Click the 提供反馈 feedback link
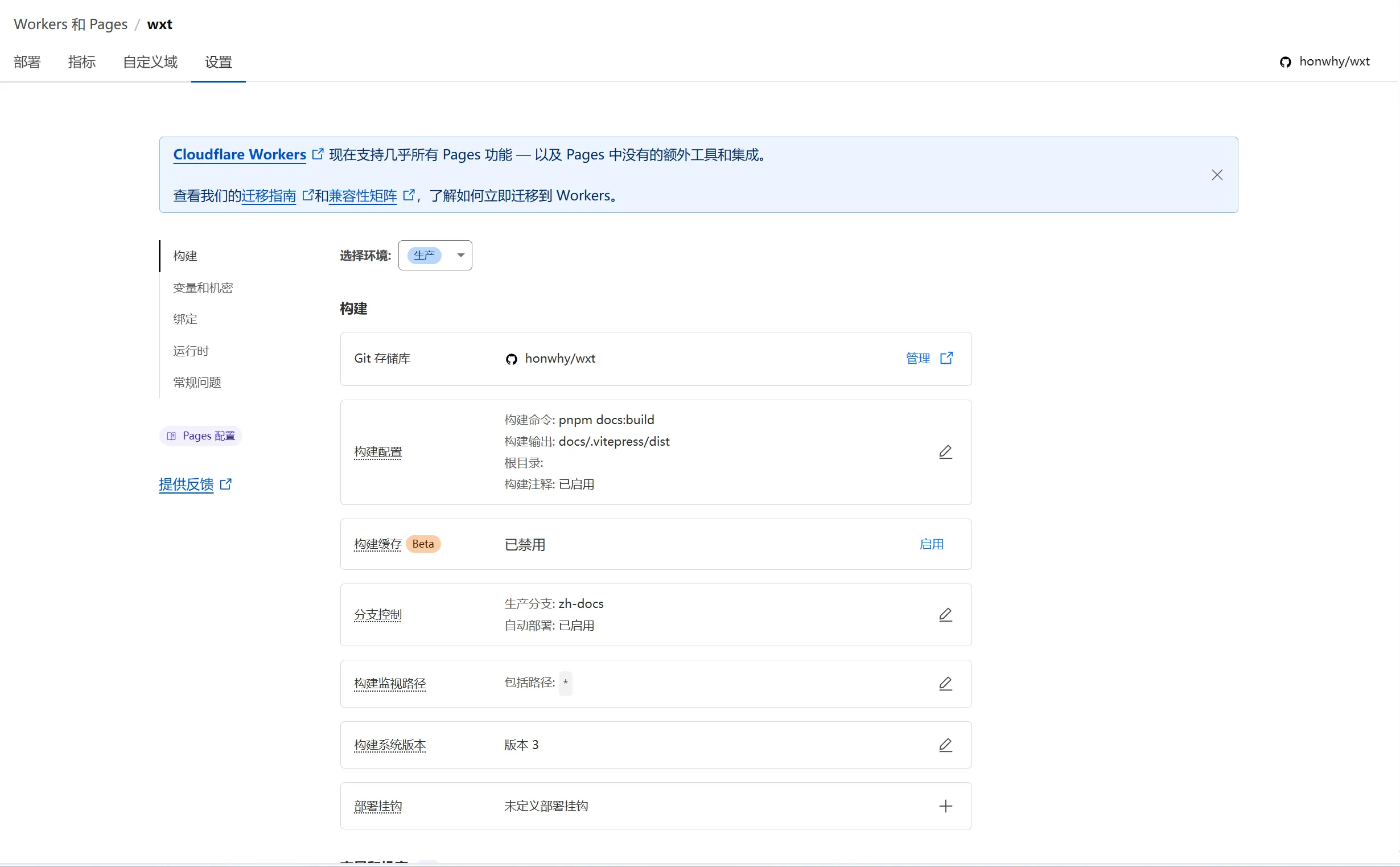This screenshot has height=867, width=1400. pyautogui.click(x=186, y=484)
